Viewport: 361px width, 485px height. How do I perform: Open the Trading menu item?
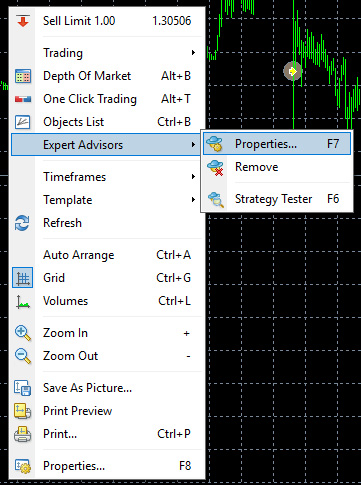tap(108, 53)
